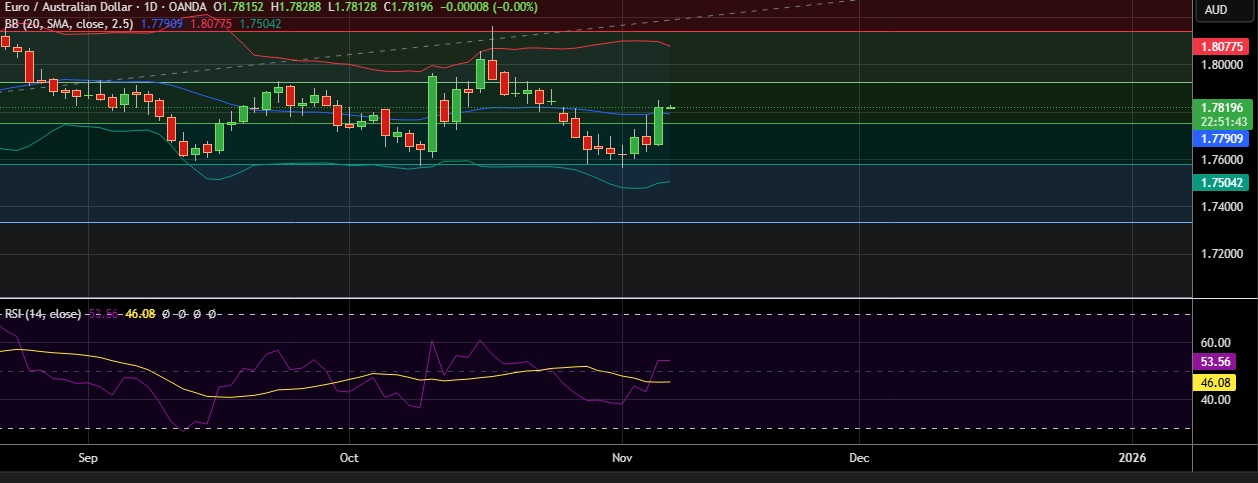Click the blue 1.77909 value in BB legend
Image resolution: width=1258 pixels, height=483 pixels.
tap(161, 23)
